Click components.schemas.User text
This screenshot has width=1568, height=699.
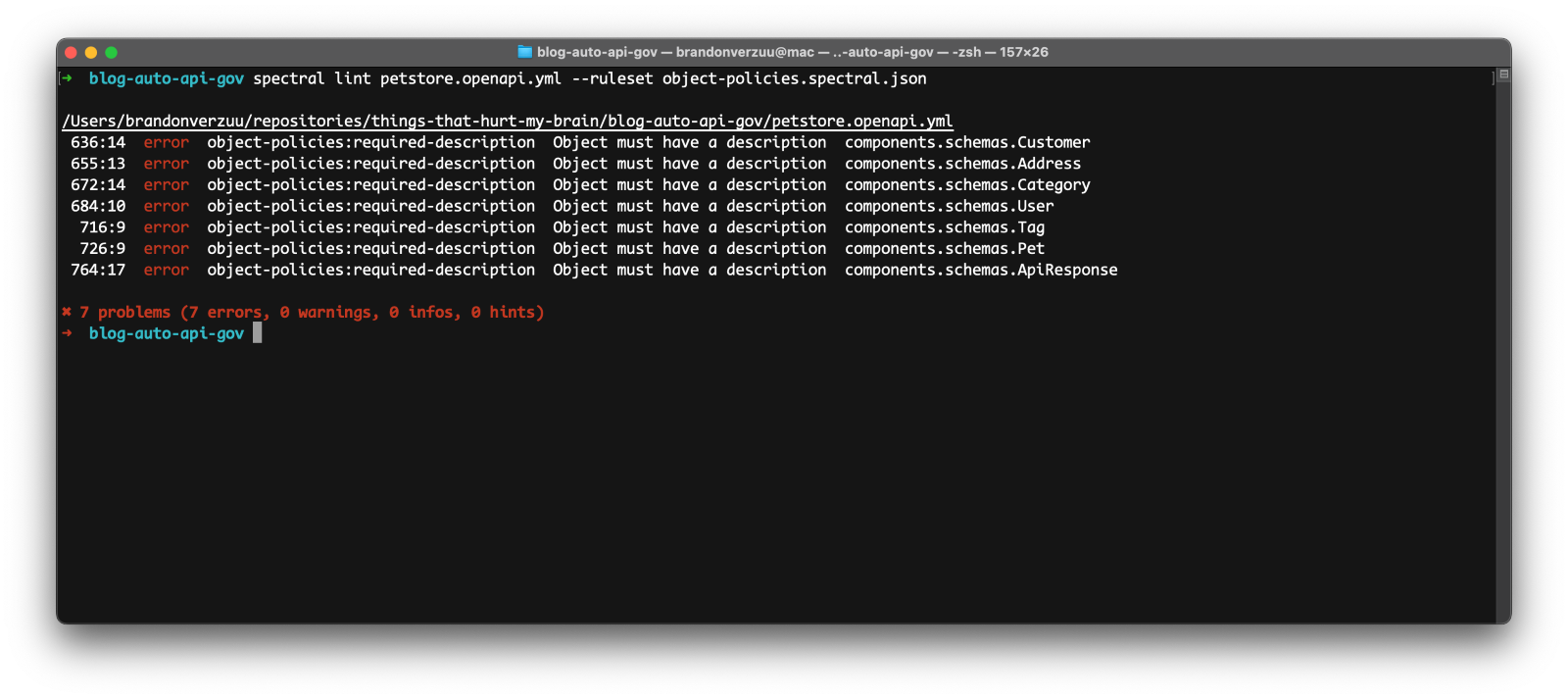(950, 207)
